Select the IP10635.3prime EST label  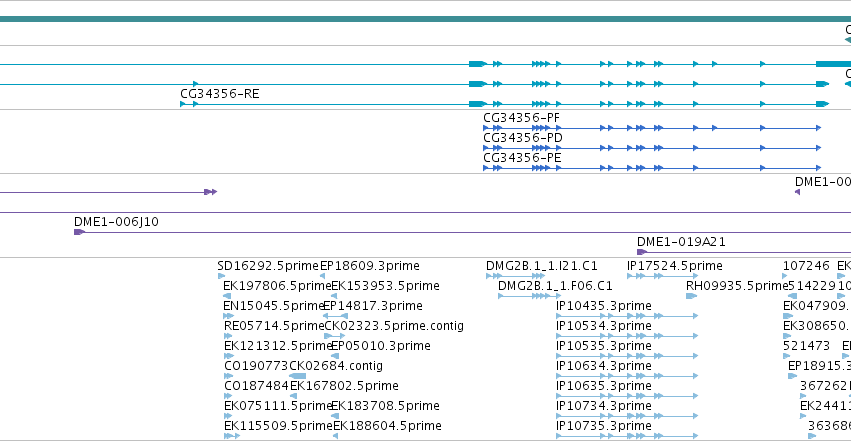(x=604, y=386)
